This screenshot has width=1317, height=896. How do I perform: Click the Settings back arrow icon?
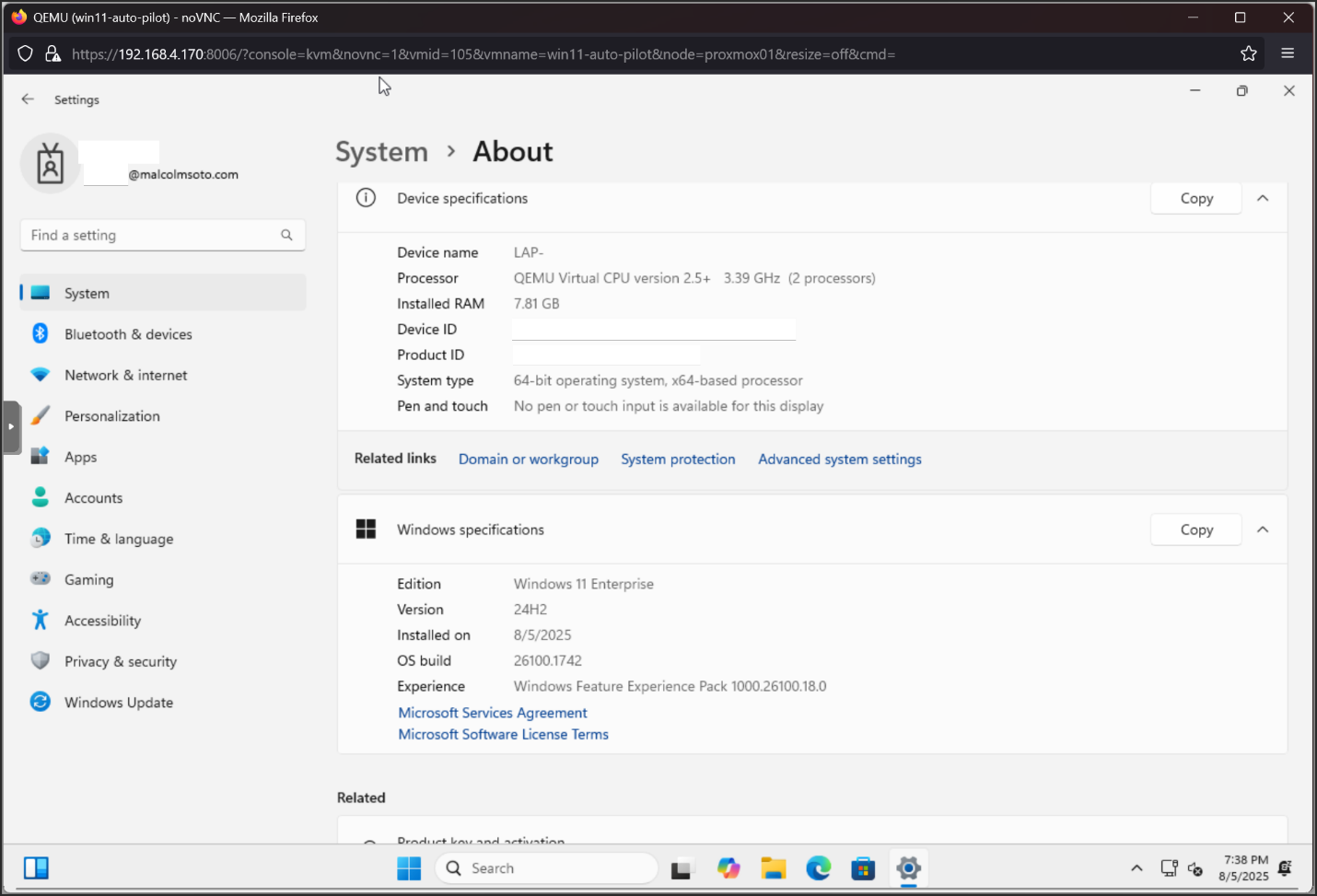(x=28, y=99)
